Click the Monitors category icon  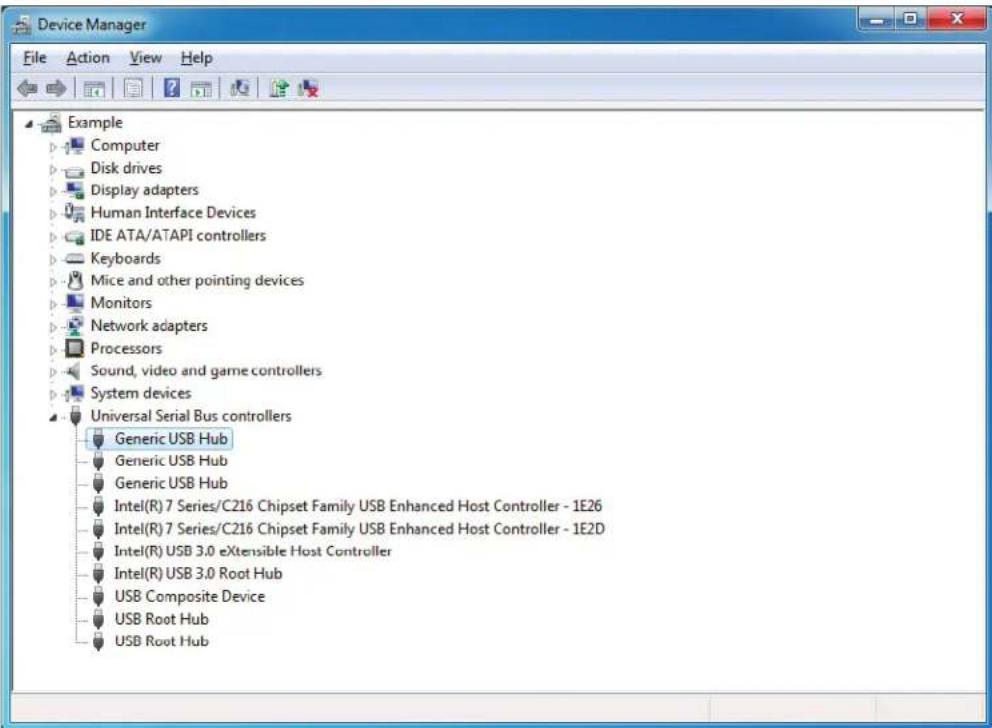75,302
